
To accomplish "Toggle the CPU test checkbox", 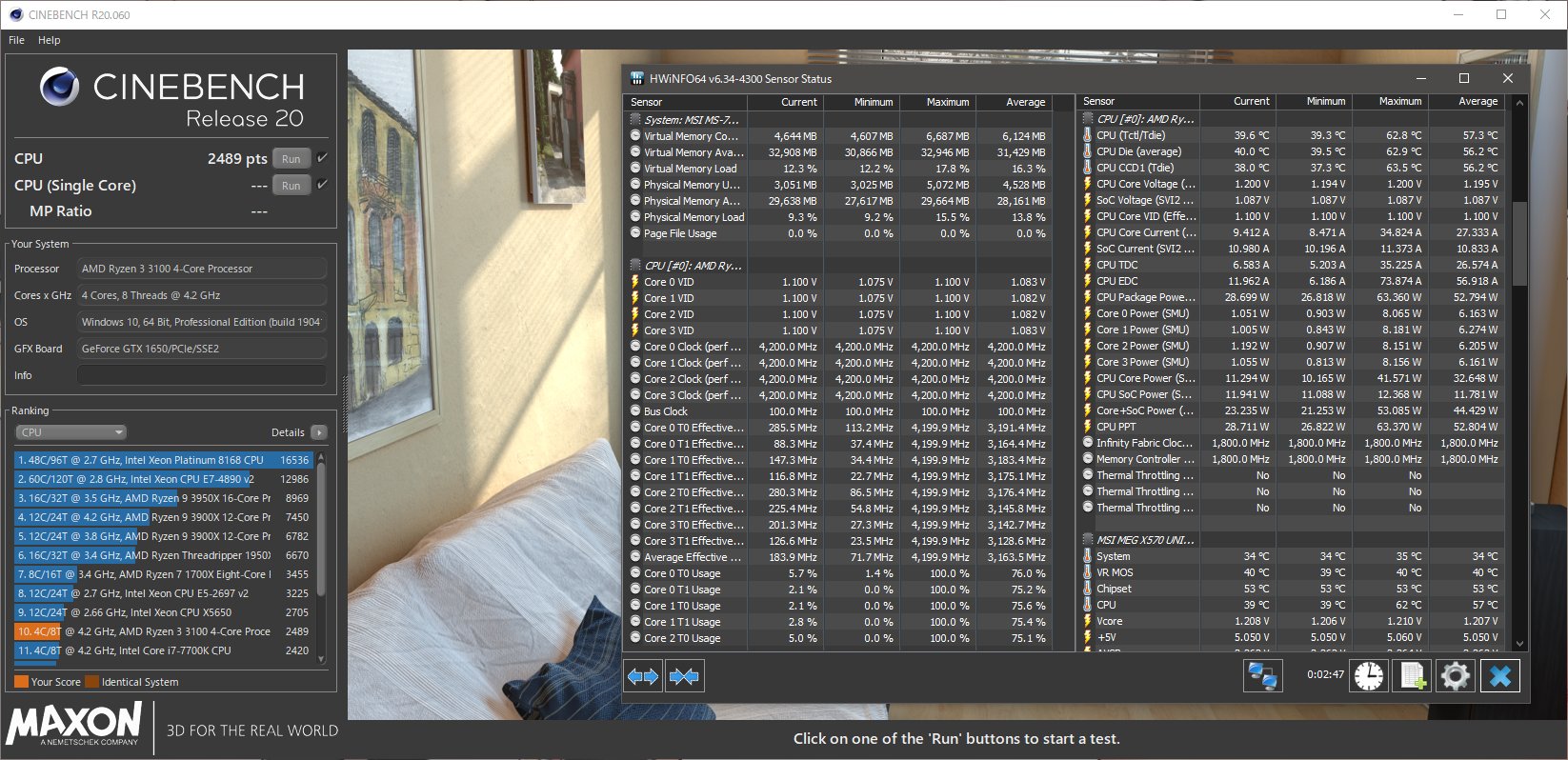I will click(322, 158).
